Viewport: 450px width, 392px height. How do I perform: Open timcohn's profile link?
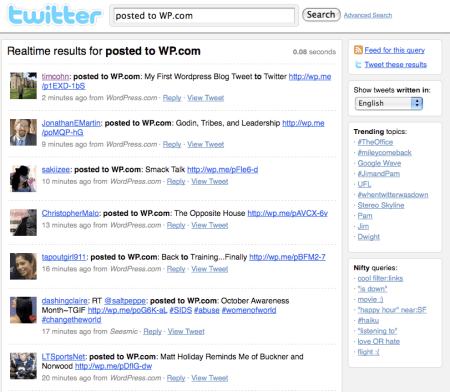(55, 77)
